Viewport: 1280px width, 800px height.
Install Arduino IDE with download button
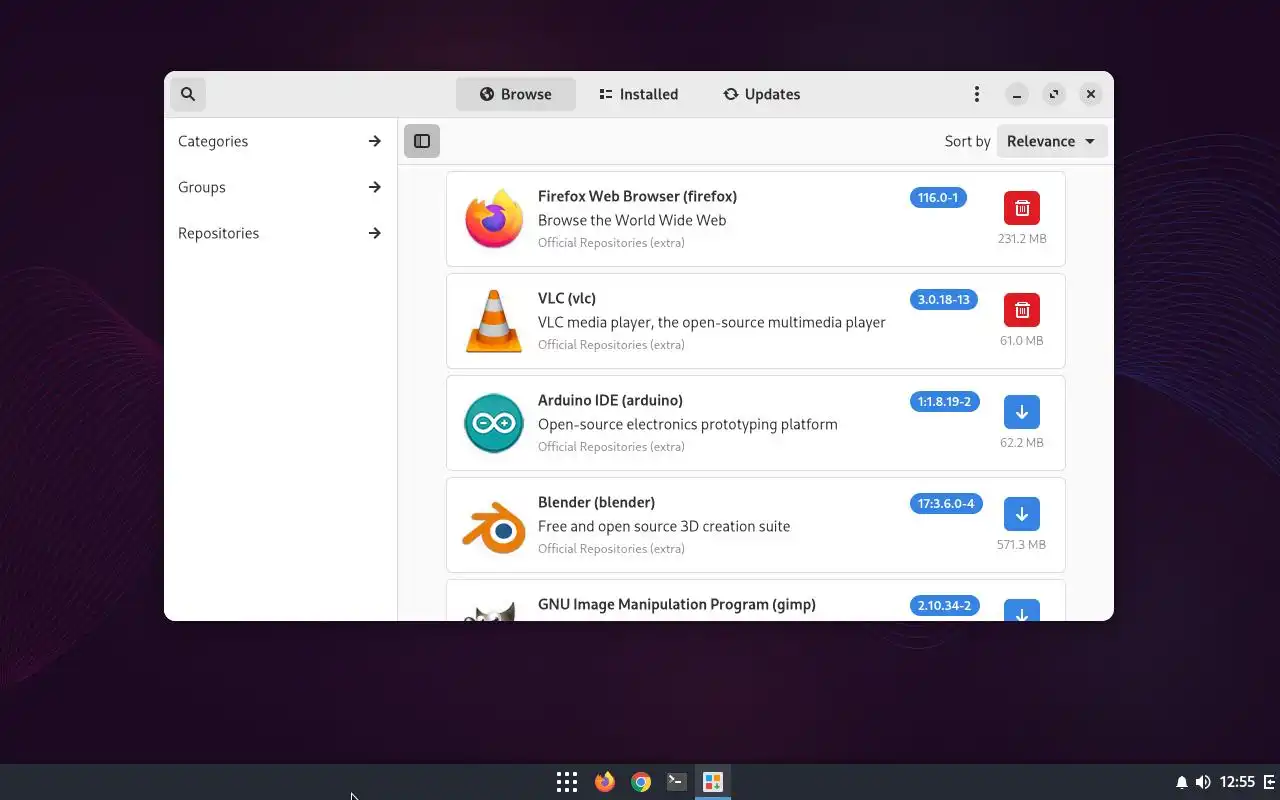[1022, 412]
